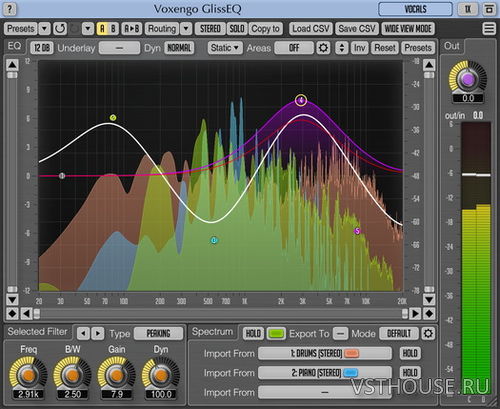The image size is (500, 409).
Task: Click horizontal scroll left arrow
Action: (x=26, y=314)
